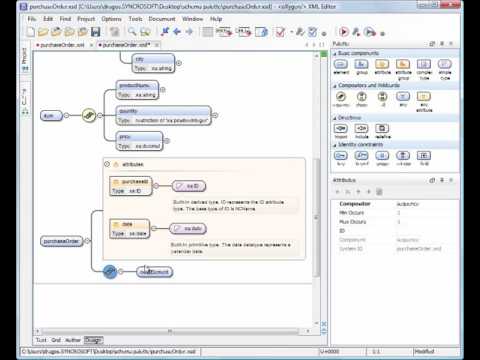Open the Window menu
Viewport: 480px width, 360px height.
point(193,19)
